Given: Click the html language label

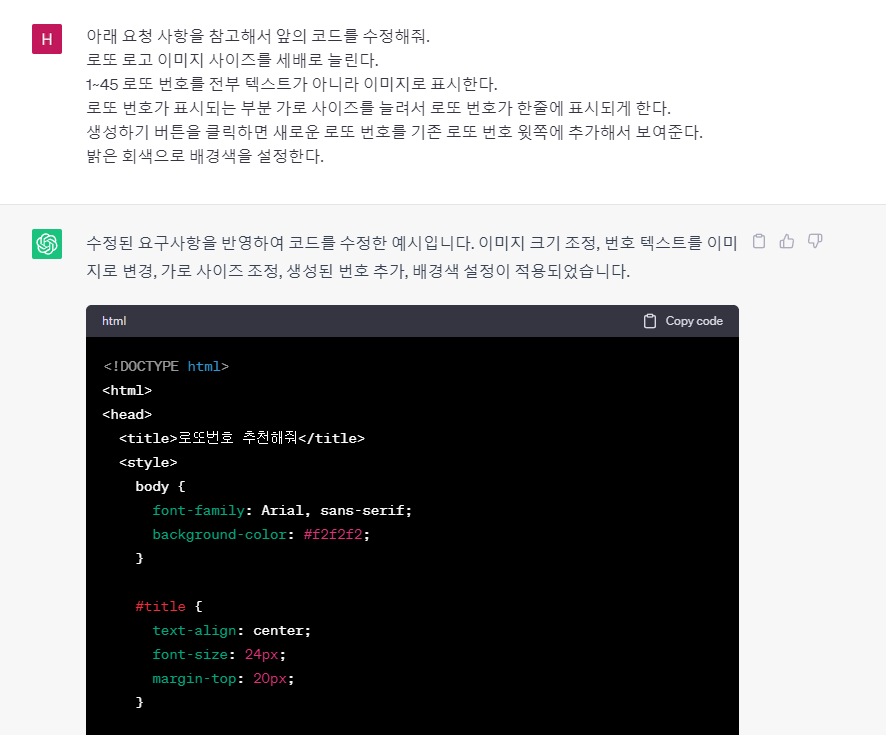Looking at the screenshot, I should 114,321.
